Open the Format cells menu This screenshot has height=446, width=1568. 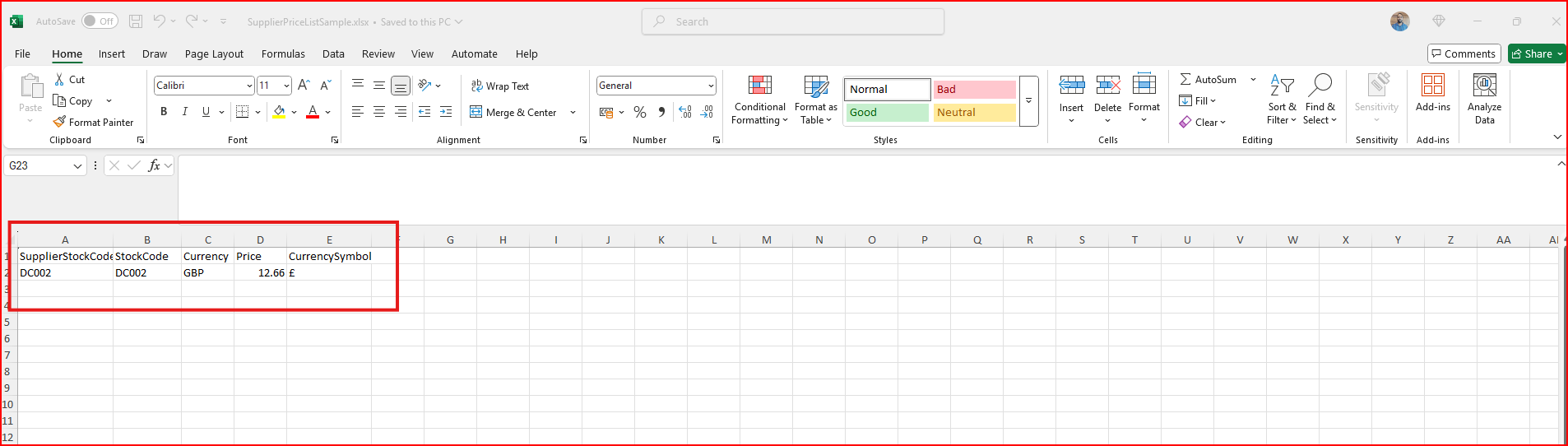tap(1144, 100)
